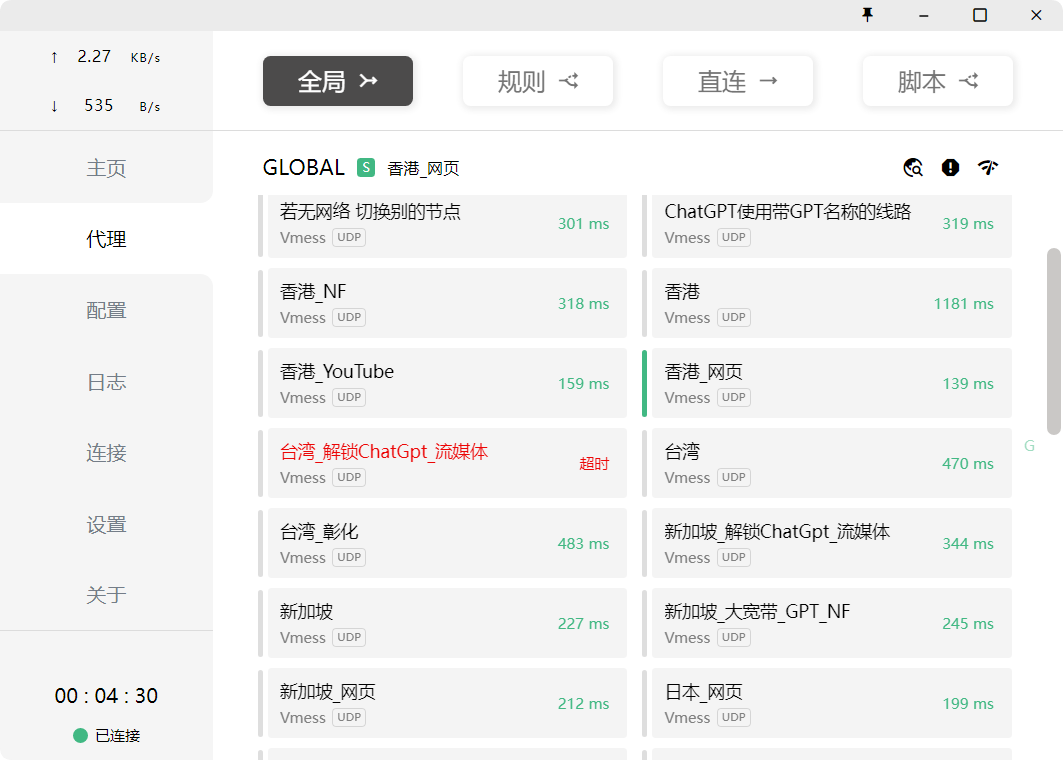The width and height of the screenshot is (1063, 760).
Task: Open the proxy node search icon
Action: click(912, 168)
